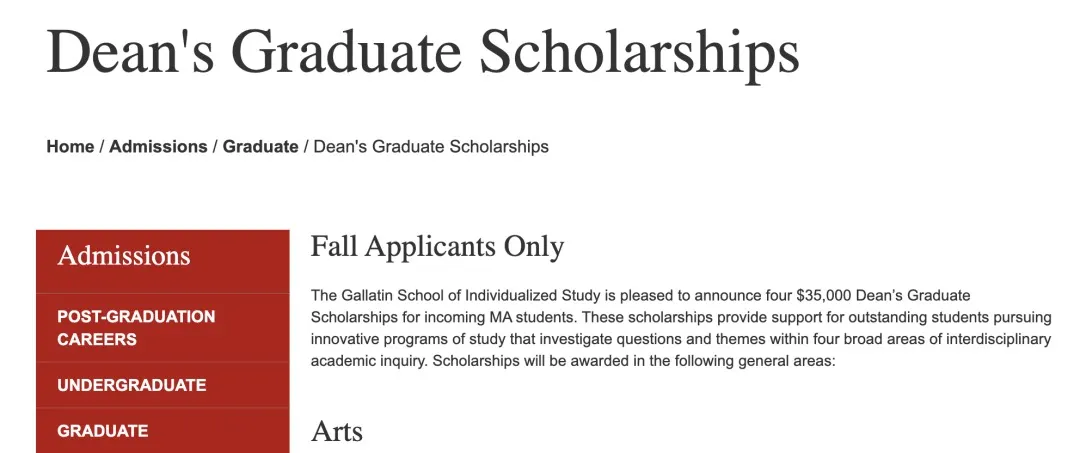The image size is (1080, 453).
Task: Choose Undergraduate in the red sidebar
Action: tap(132, 385)
